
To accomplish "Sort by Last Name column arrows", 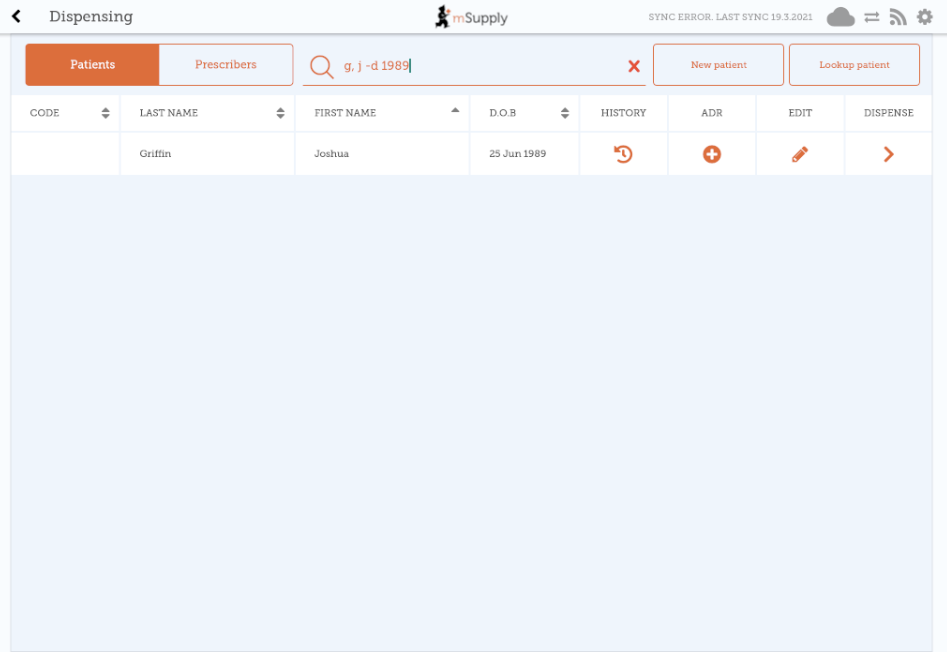I will click(280, 113).
